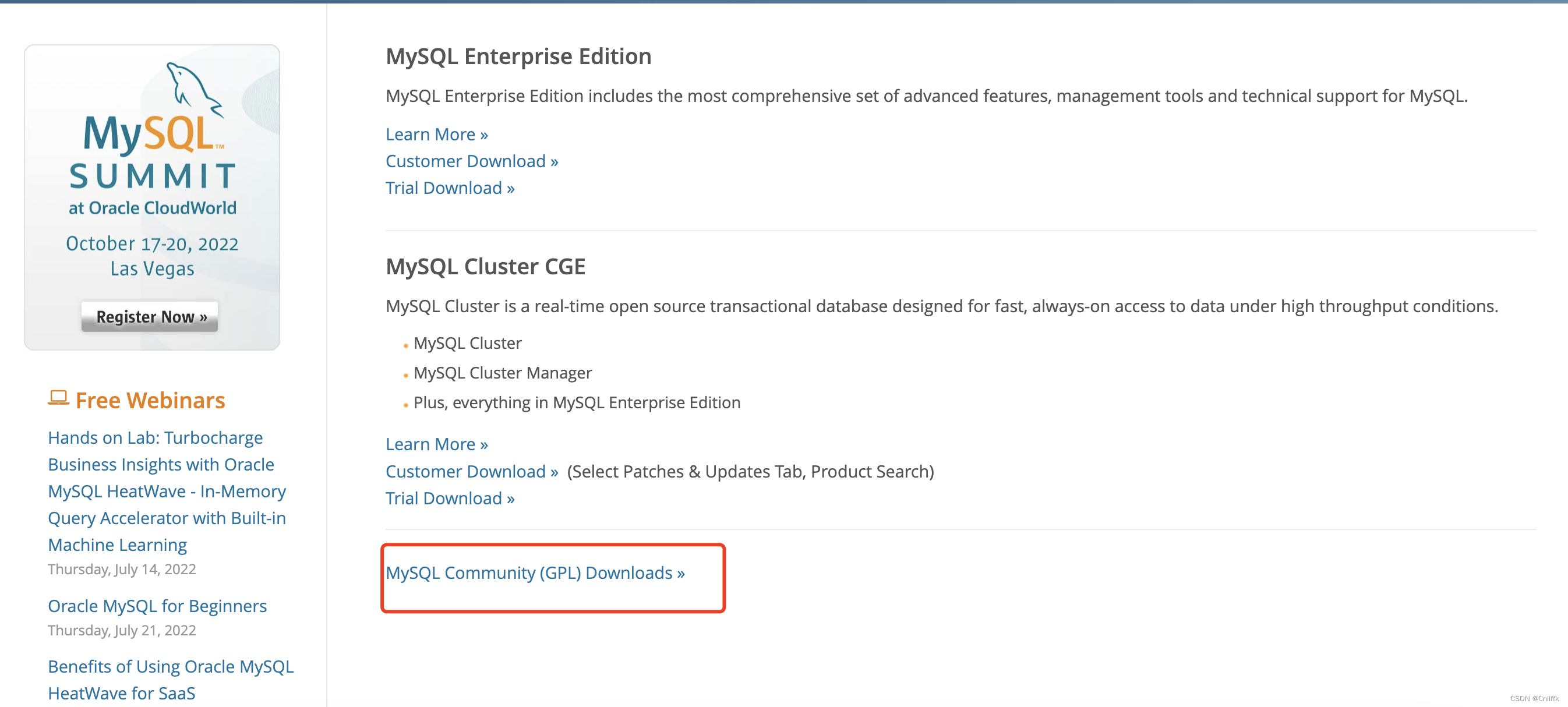Click the MySQL Community GPL Downloads icon
1568x707 pixels.
pos(535,573)
